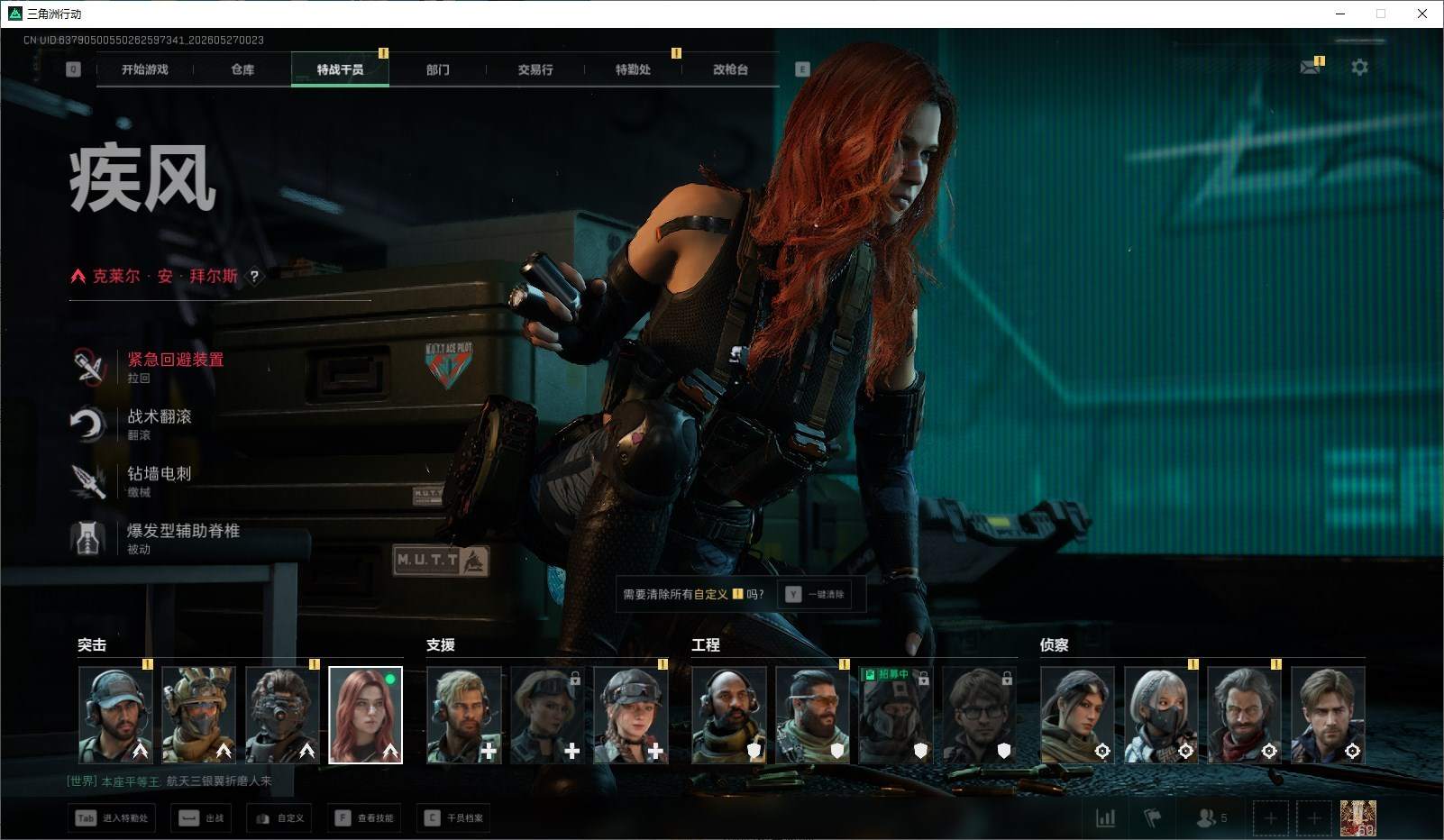
Task: Select the recon operator with red scarf
Action: [1245, 715]
